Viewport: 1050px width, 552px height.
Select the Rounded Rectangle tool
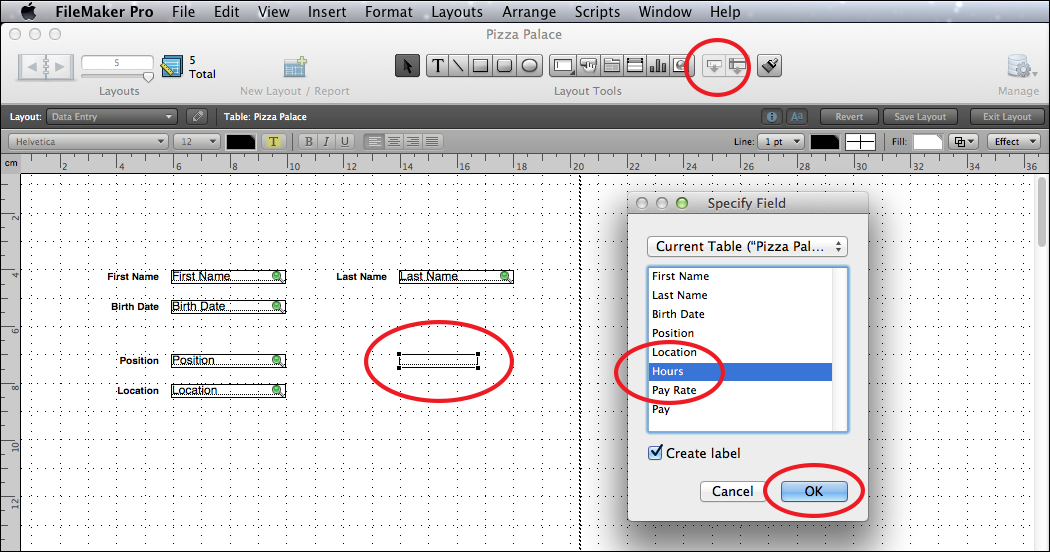click(x=505, y=66)
